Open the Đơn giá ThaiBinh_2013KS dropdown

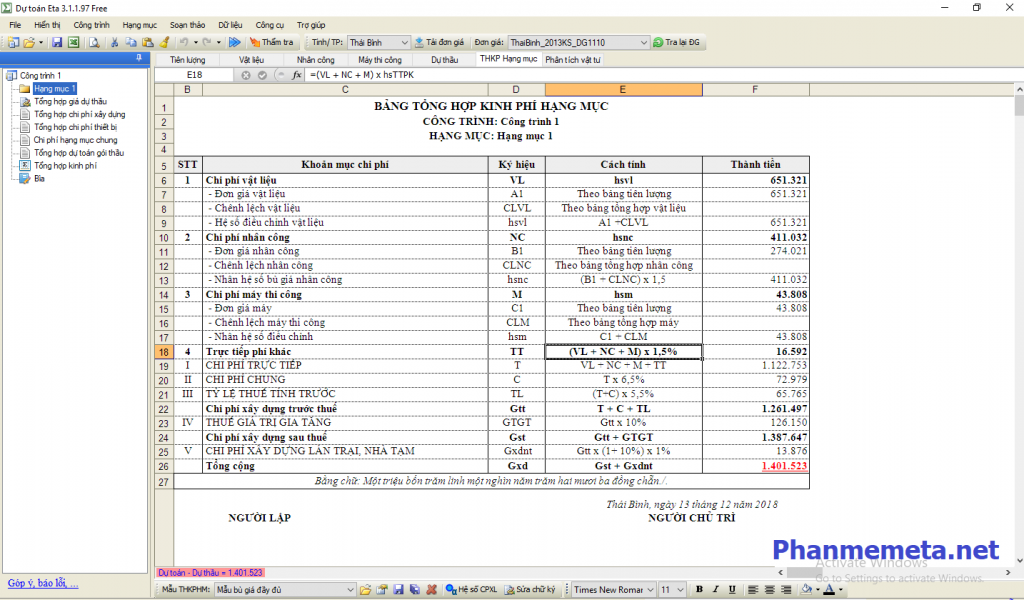(x=642, y=43)
